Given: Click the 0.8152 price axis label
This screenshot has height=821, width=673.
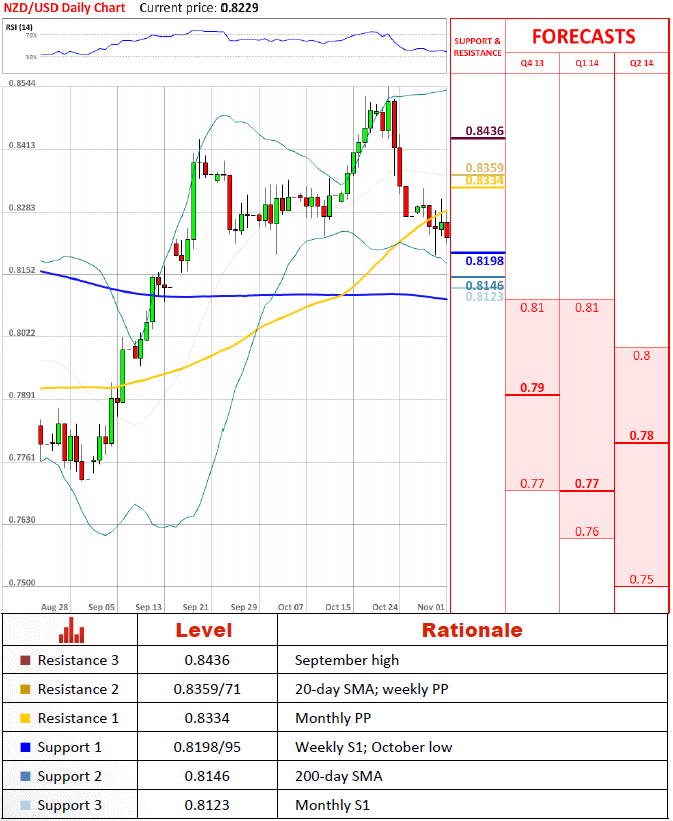Looking at the screenshot, I should [22, 270].
